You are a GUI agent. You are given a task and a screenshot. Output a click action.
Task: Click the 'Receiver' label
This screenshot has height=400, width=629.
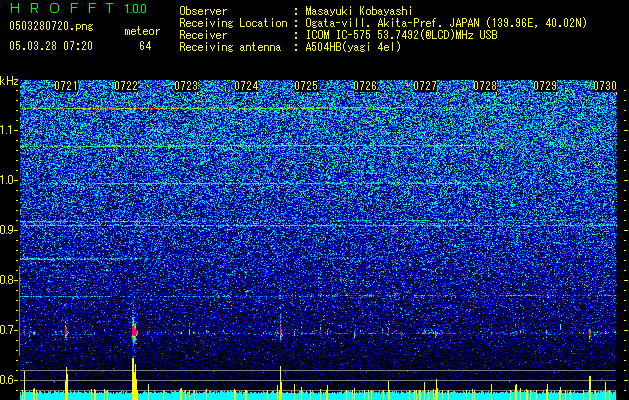[x=203, y=35]
